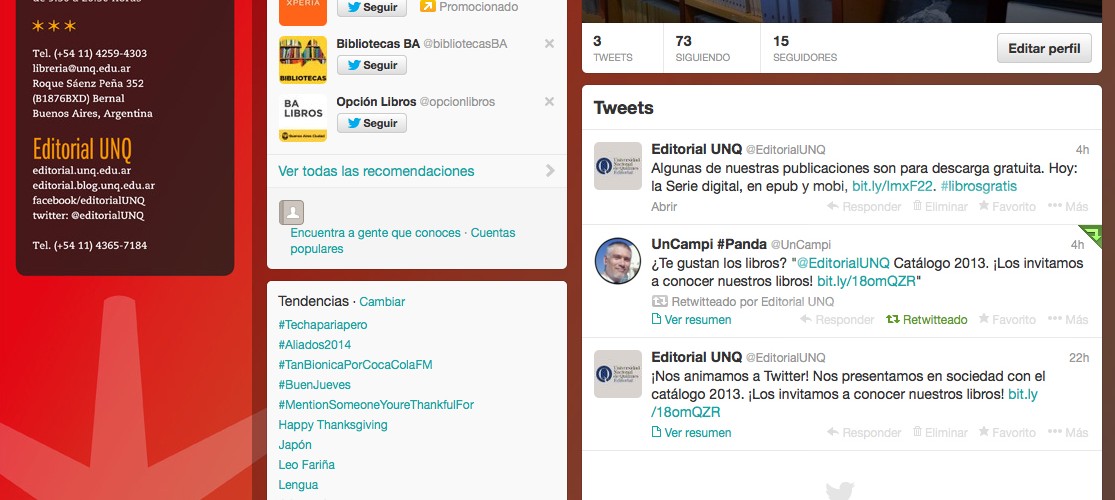Image resolution: width=1115 pixels, height=500 pixels.
Task: Open #librosgratis hashtag
Action: point(978,186)
